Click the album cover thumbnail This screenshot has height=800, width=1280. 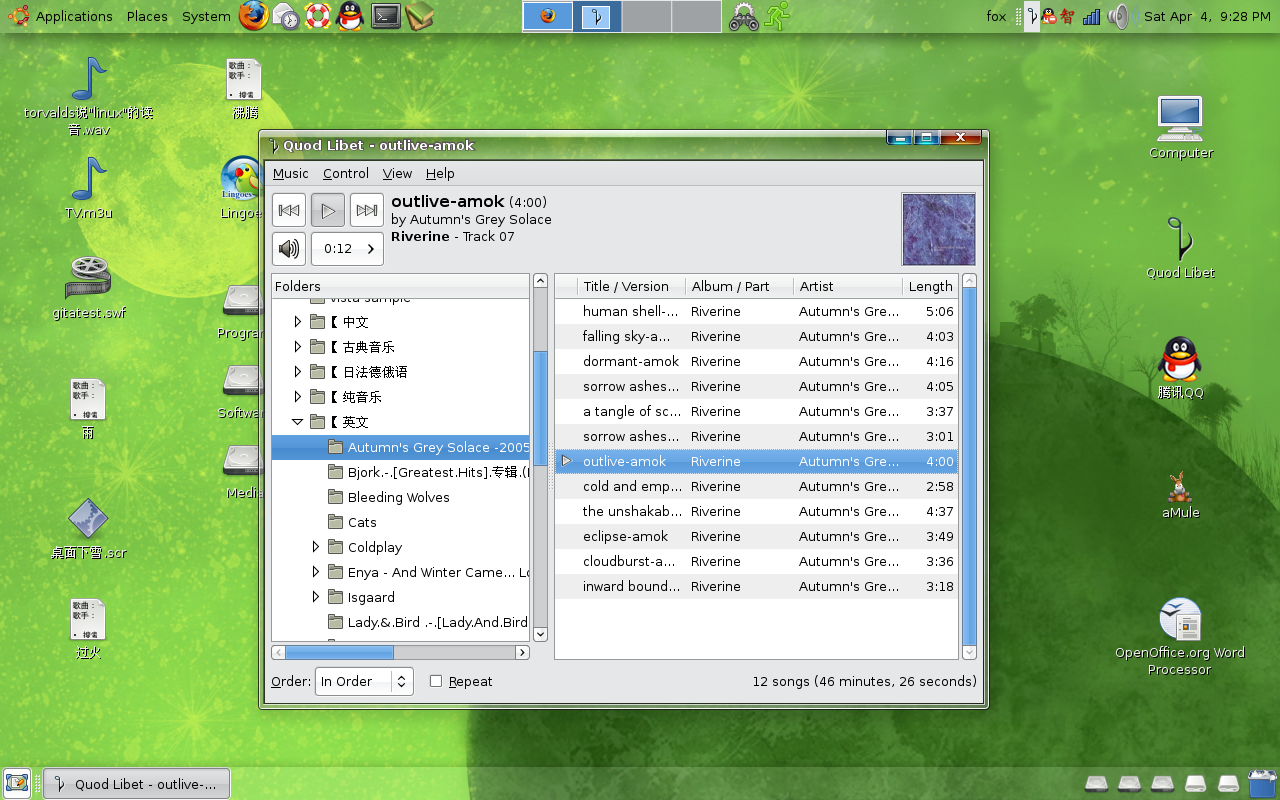point(938,229)
